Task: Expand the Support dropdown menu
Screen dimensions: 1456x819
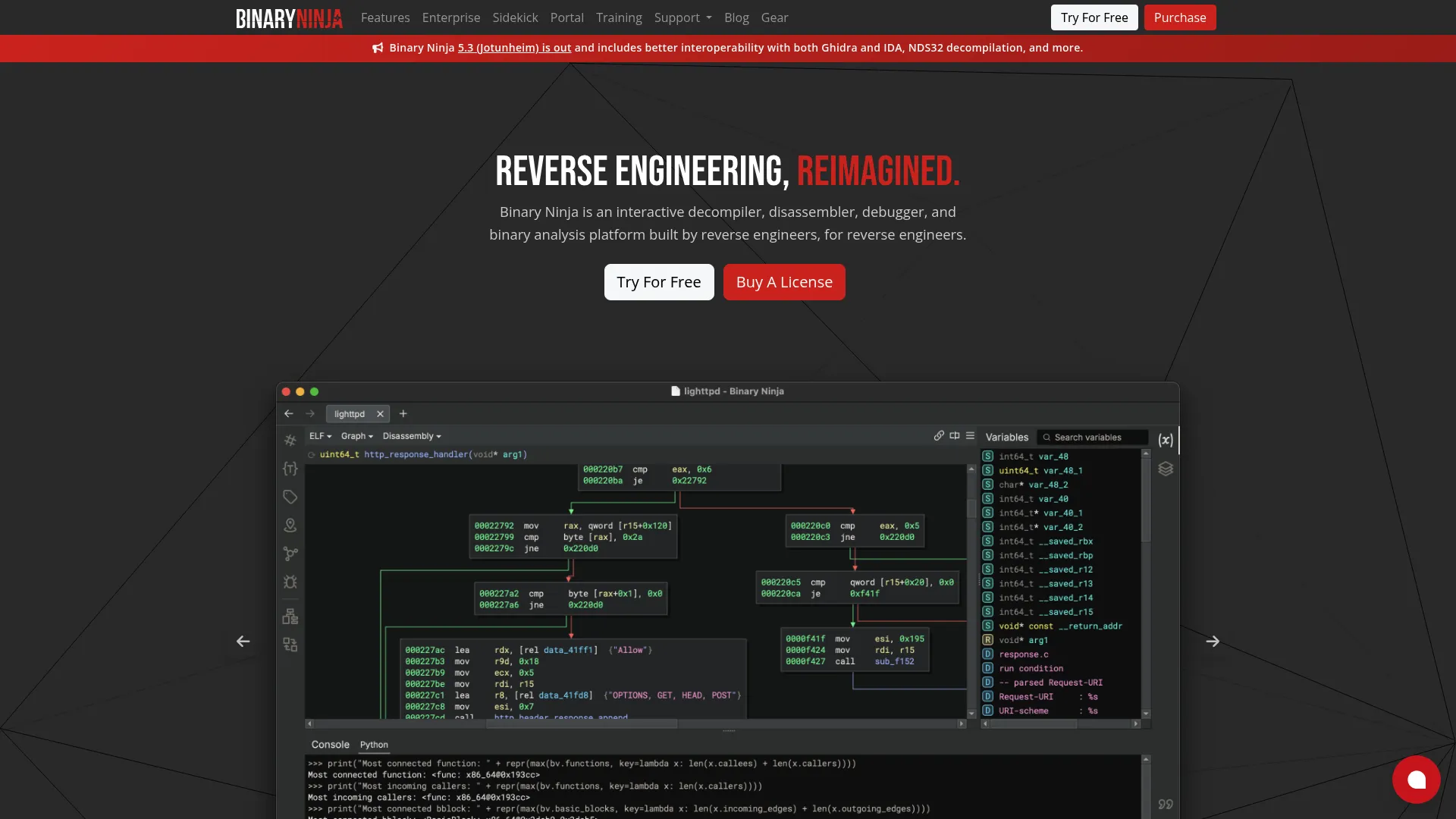Action: (682, 17)
